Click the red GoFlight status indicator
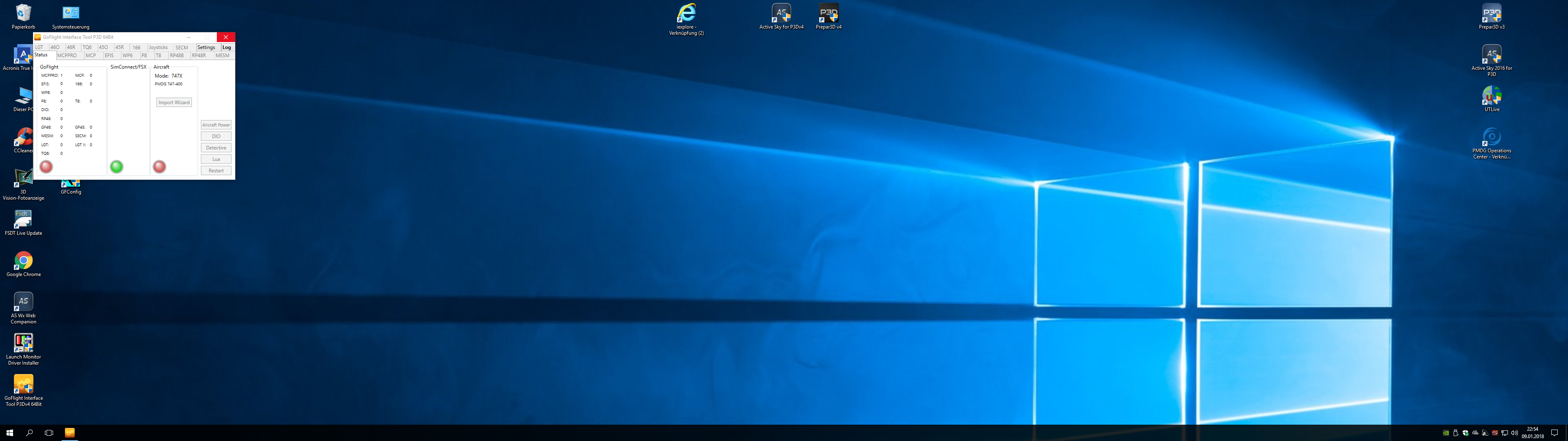The height and width of the screenshot is (441, 1568). coord(46,166)
